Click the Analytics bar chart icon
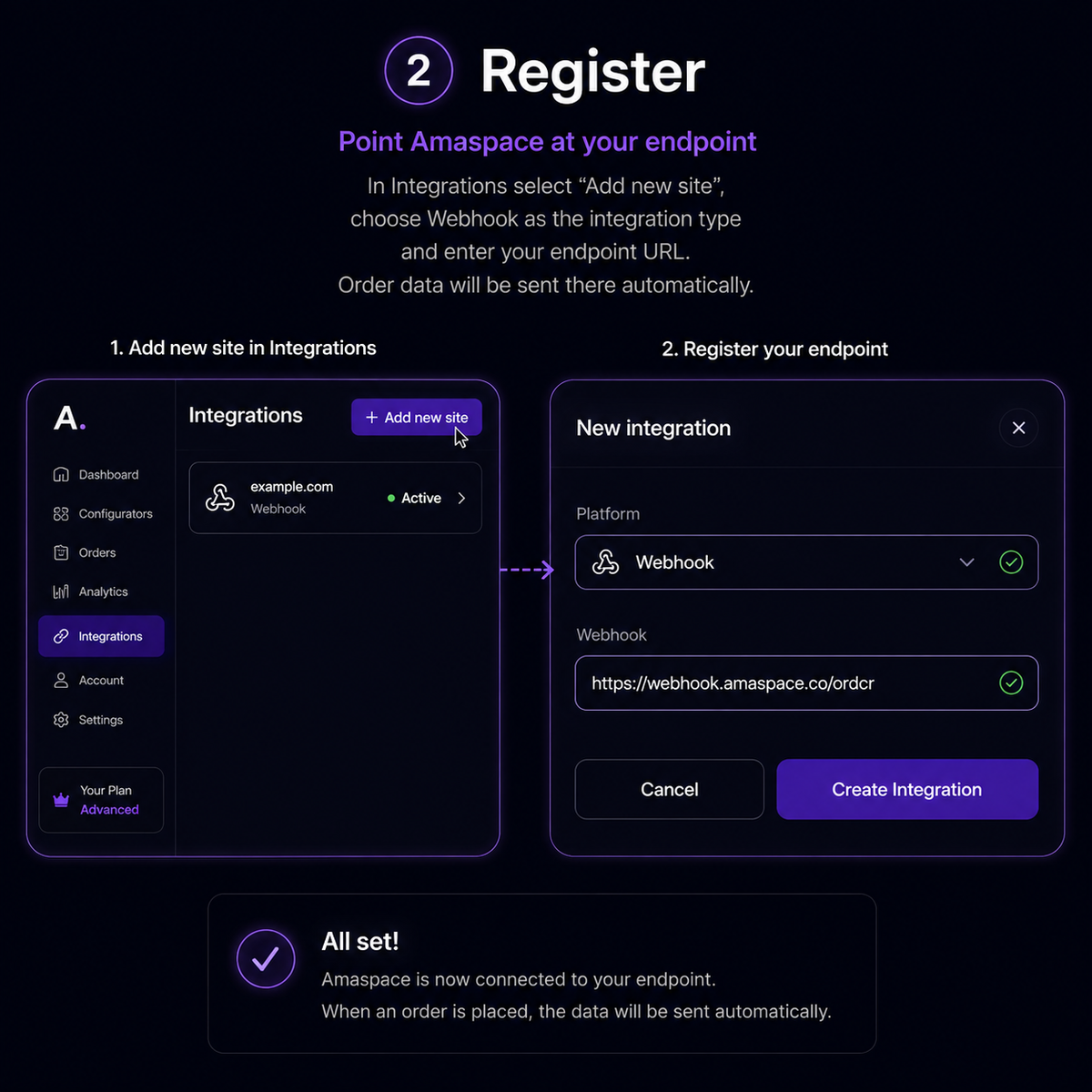 point(61,591)
